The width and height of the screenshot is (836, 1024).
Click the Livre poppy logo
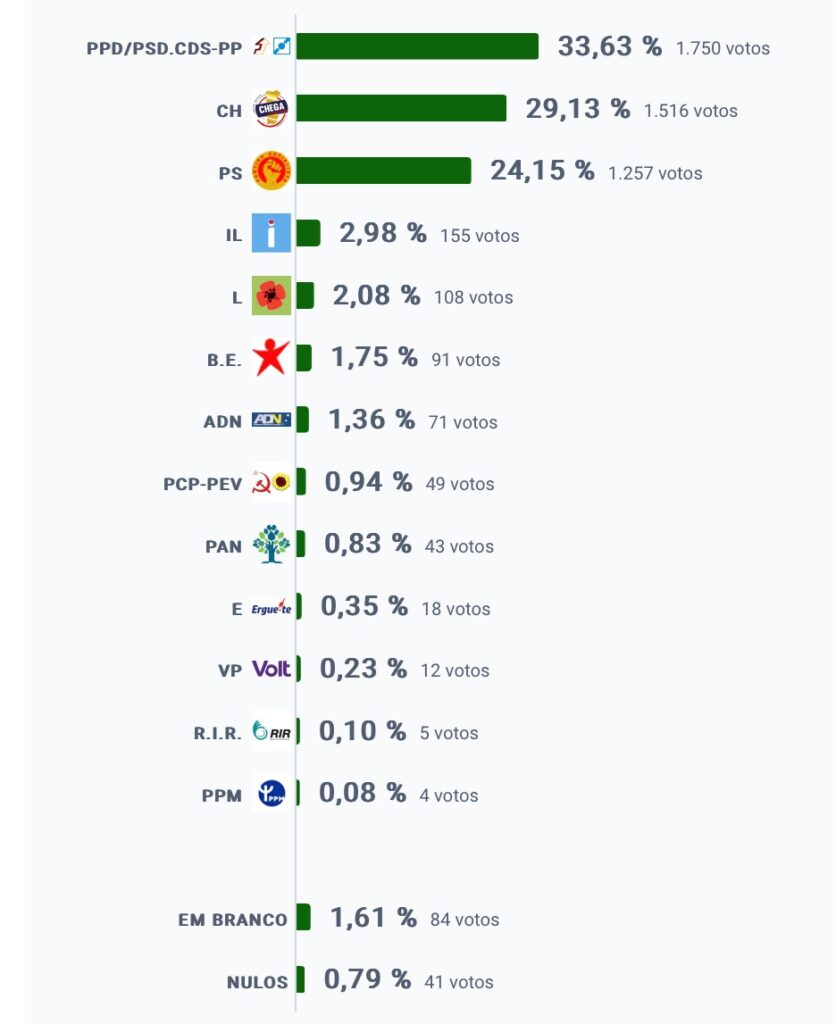[x=271, y=295]
